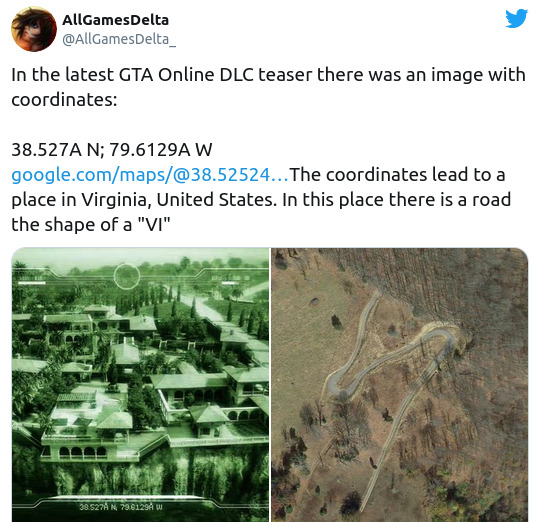The height and width of the screenshot is (522, 538).
Task: Click the blue Twitter bird logo
Action: tap(516, 18)
